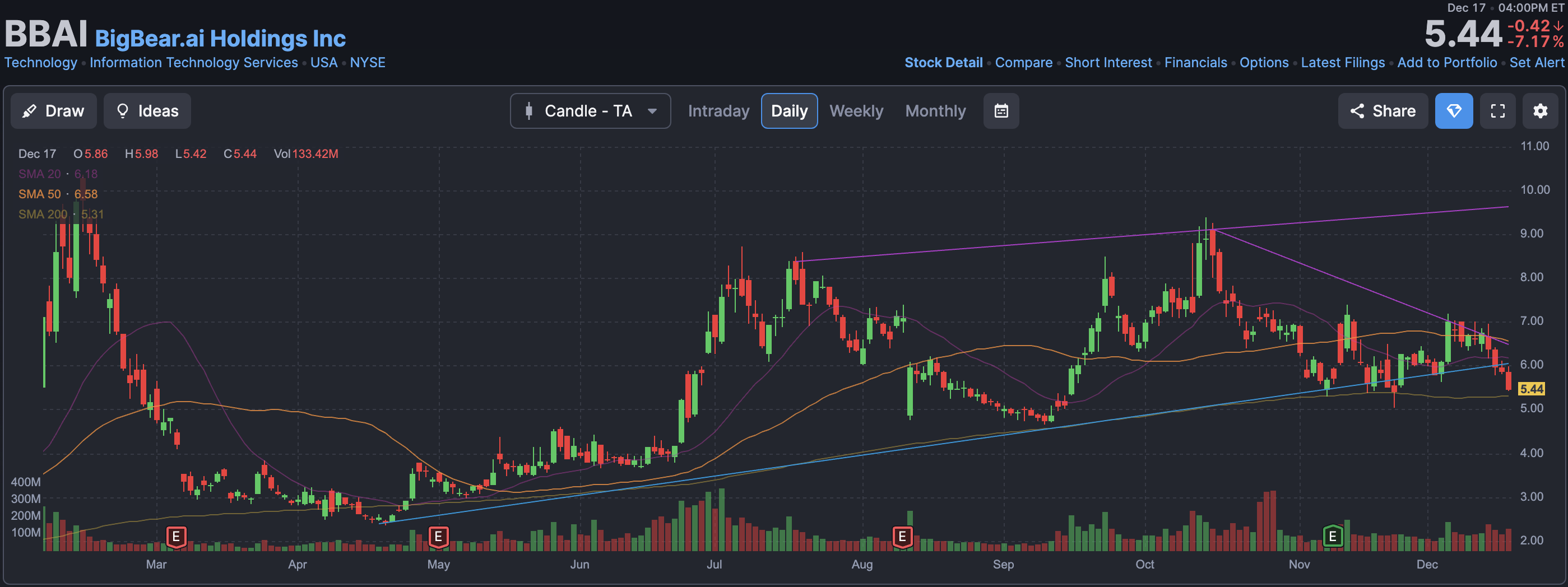Viewport: 1568px width, 587px height.
Task: Click the Vol 133.42M readout
Action: coord(306,154)
